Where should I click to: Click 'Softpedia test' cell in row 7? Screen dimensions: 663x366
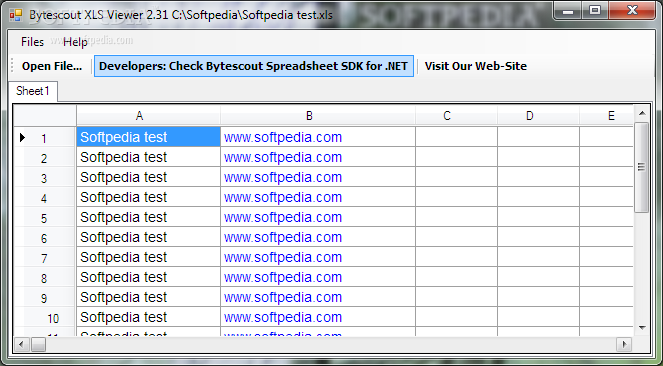click(x=148, y=257)
